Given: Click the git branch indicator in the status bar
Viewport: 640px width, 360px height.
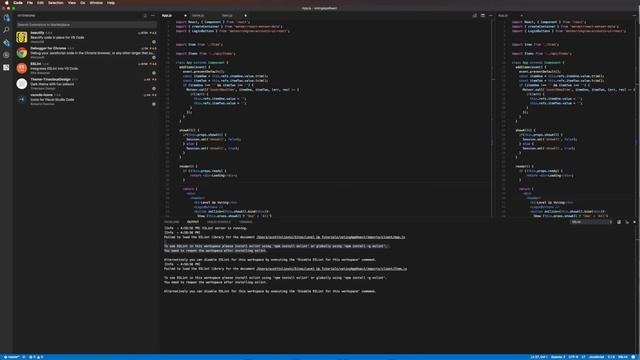Looking at the screenshot, I should point(11,357).
